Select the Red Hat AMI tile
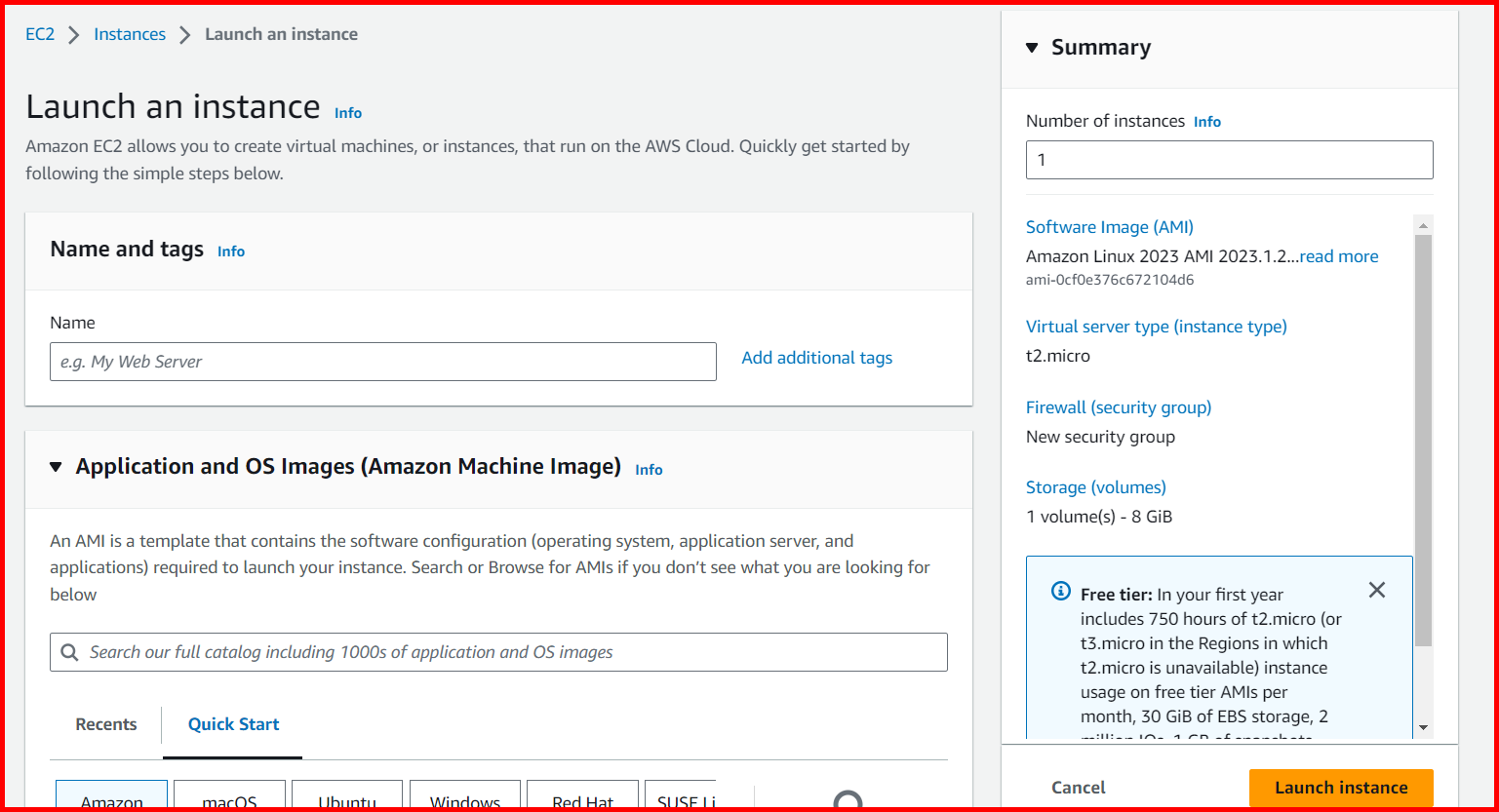Image resolution: width=1499 pixels, height=812 pixels. point(582,797)
